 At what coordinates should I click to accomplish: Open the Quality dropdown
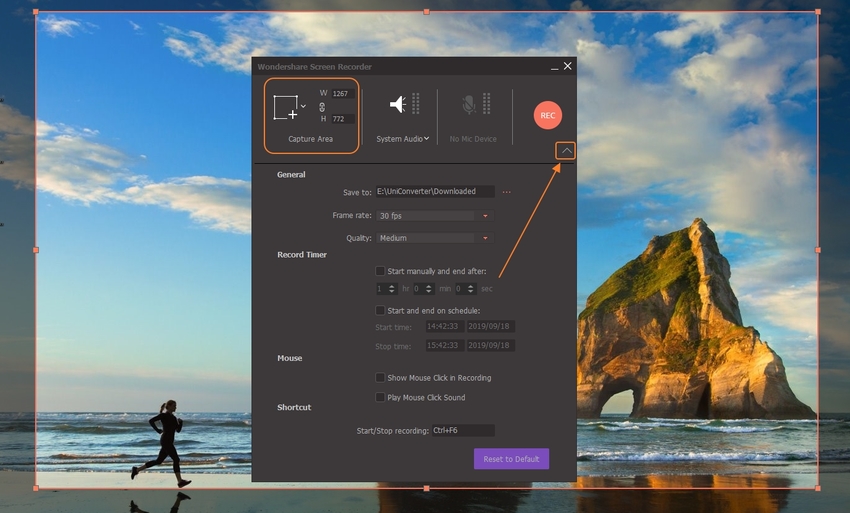[485, 239]
